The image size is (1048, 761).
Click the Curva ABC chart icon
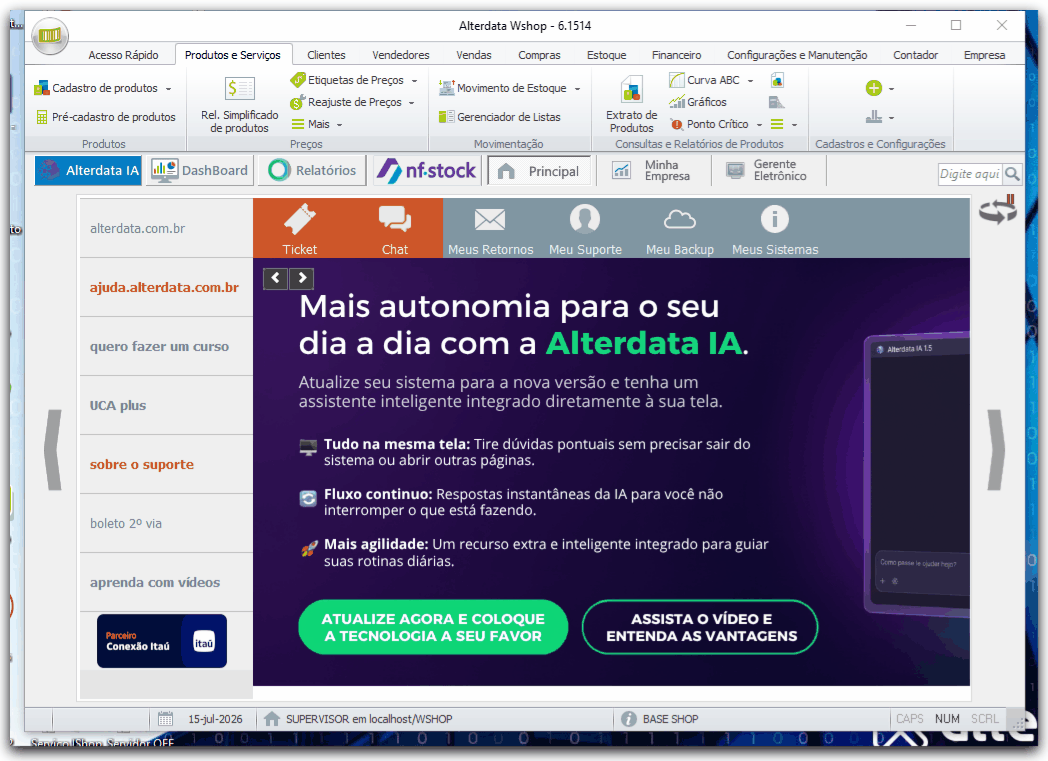click(676, 80)
